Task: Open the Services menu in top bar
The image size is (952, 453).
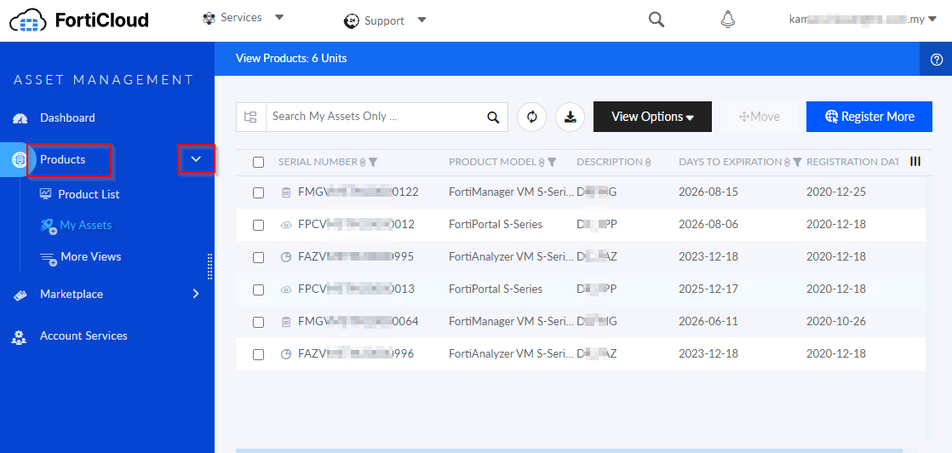Action: tap(243, 18)
